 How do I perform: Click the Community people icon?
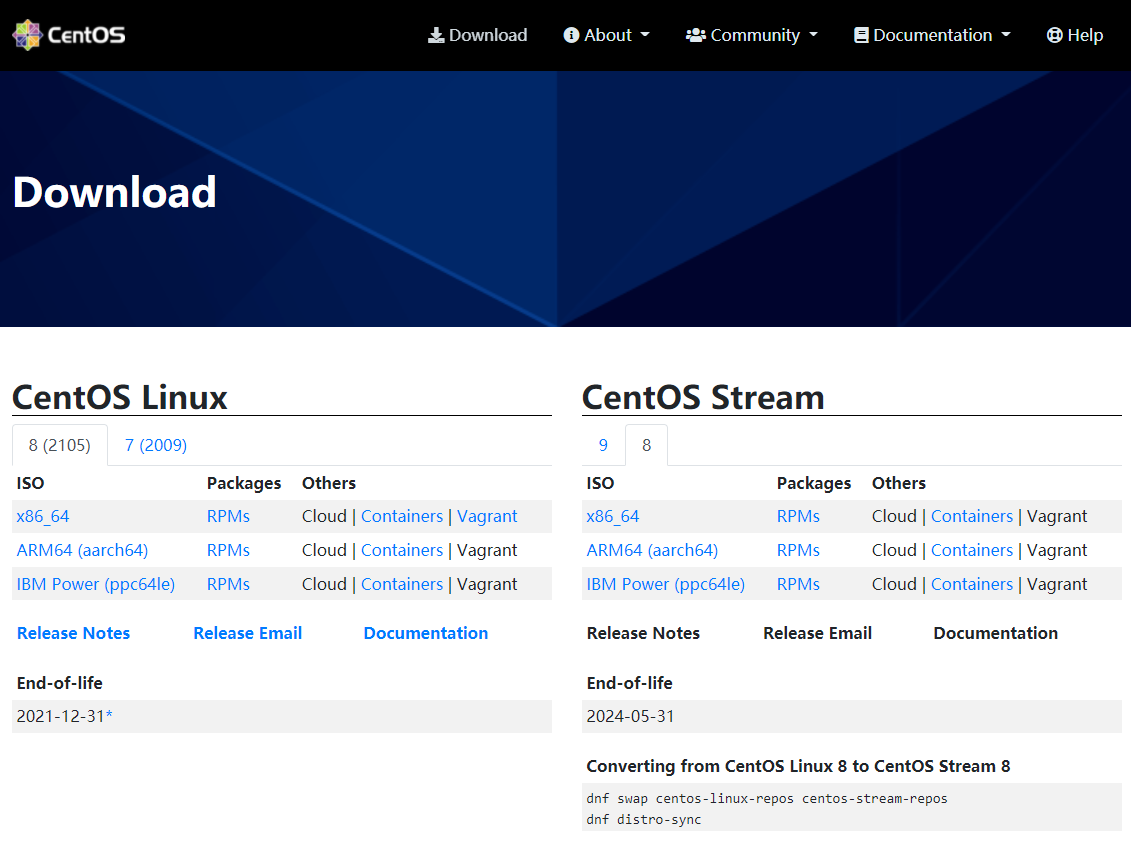[695, 35]
